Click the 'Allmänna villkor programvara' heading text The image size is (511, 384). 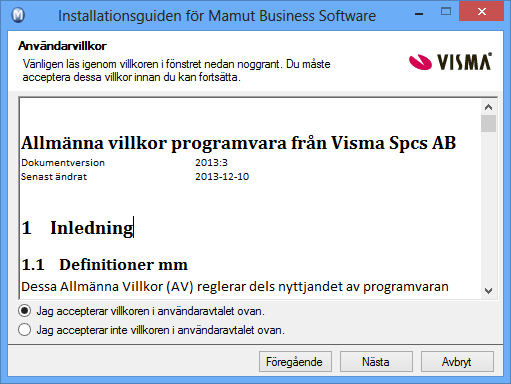(x=238, y=143)
